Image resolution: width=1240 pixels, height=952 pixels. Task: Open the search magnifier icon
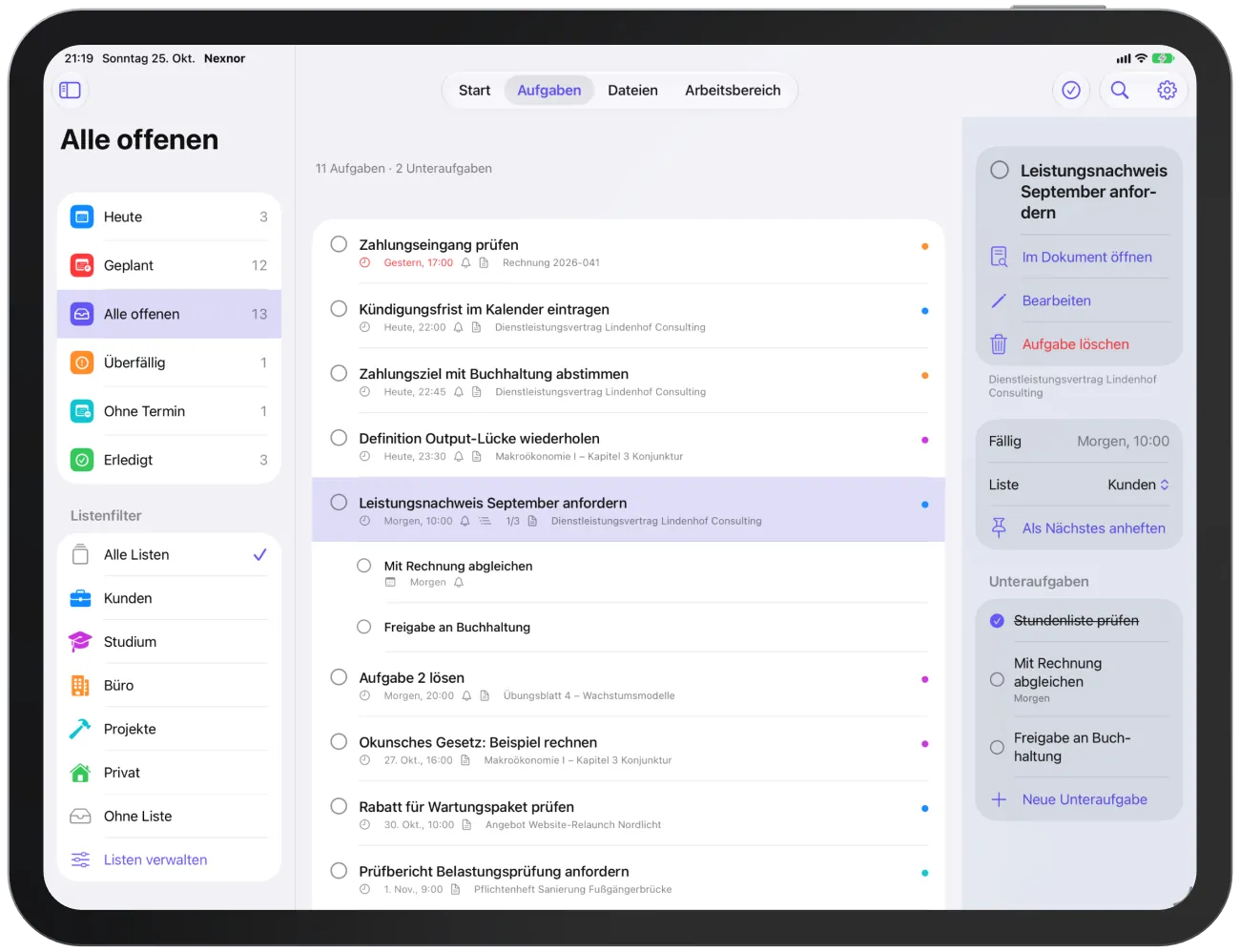pos(1120,91)
